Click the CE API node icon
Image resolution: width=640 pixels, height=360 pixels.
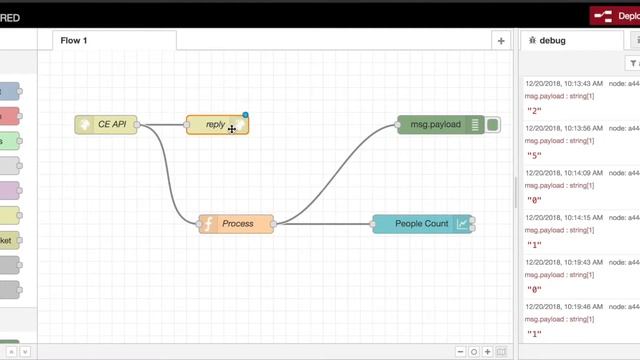pyautogui.click(x=84, y=124)
